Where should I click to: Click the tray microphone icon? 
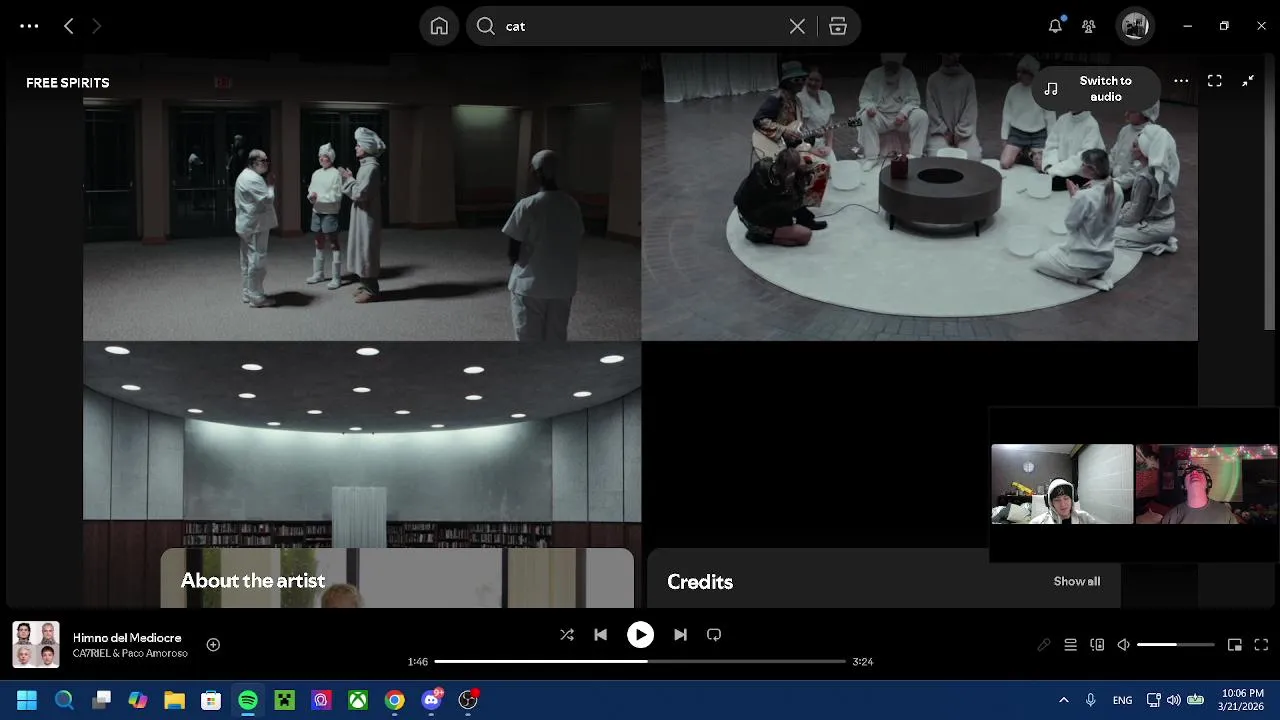click(x=1091, y=700)
